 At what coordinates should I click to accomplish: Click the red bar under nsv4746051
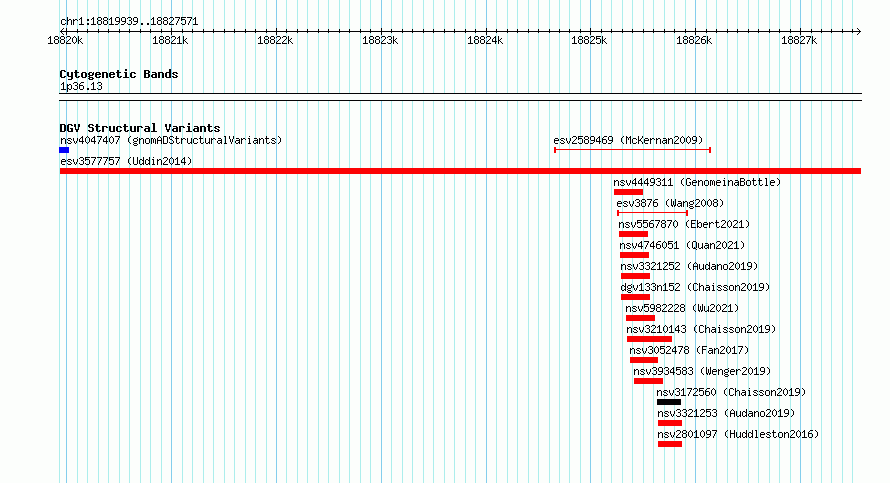[x=635, y=255]
